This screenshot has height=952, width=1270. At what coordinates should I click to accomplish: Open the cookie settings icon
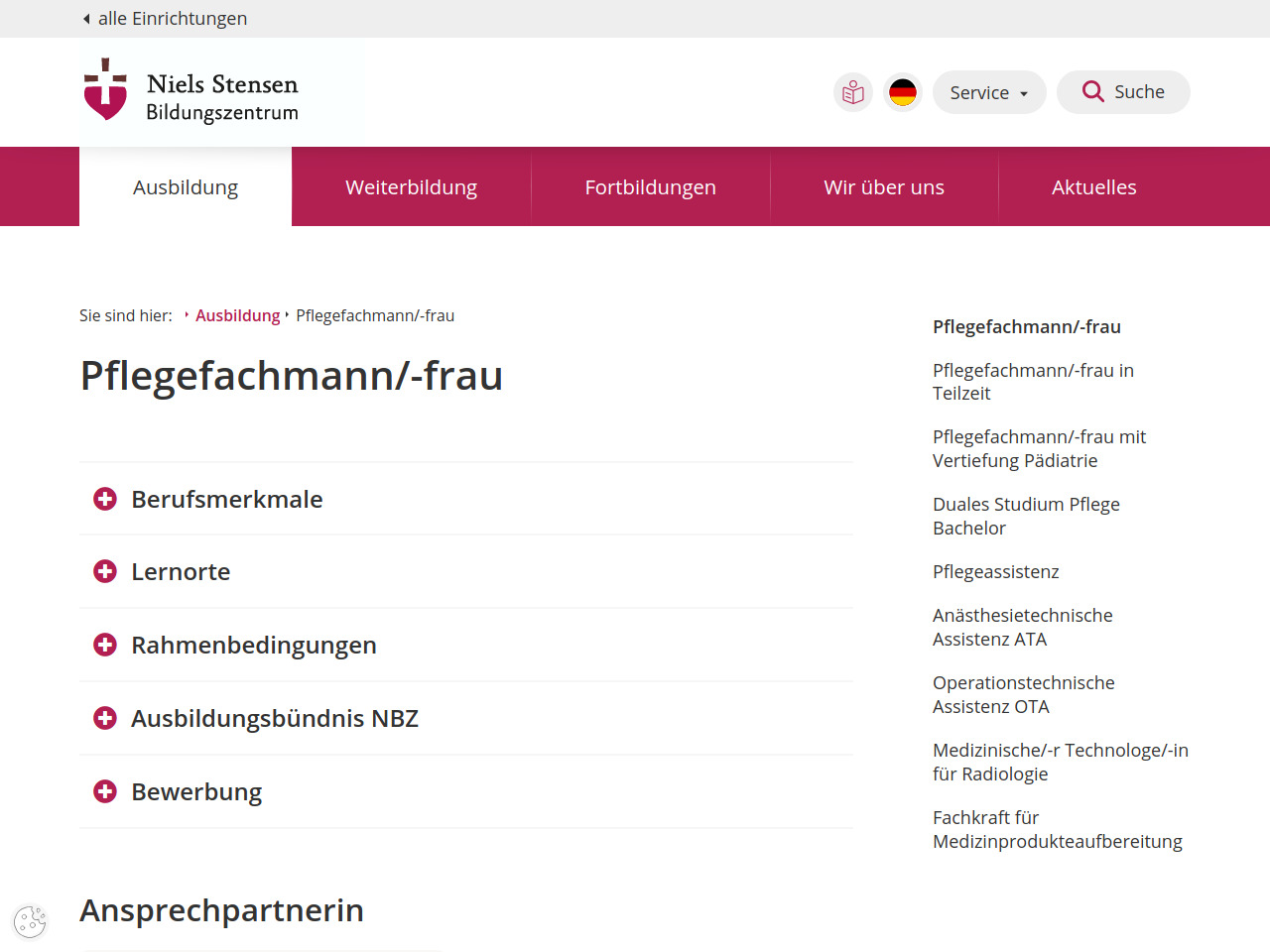click(x=30, y=921)
